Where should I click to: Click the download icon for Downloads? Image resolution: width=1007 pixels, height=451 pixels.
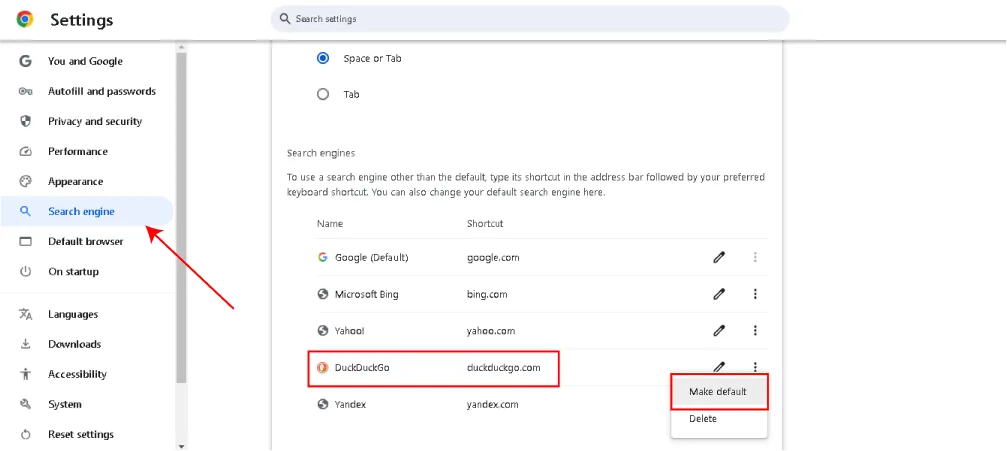click(x=26, y=344)
